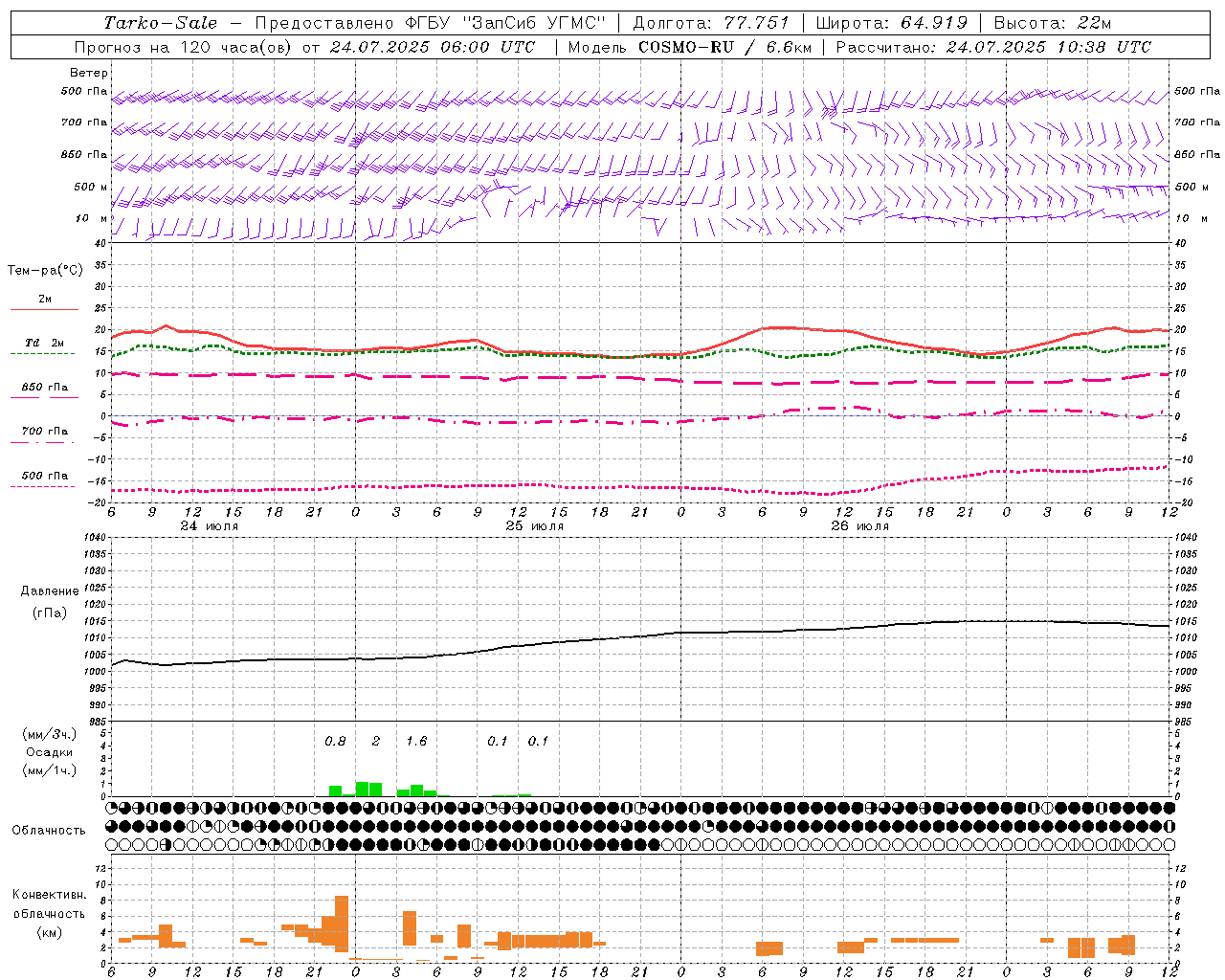Click the left '500 гПа' wind level label
Image resolution: width=1225 pixels, height=980 pixels.
tap(84, 92)
